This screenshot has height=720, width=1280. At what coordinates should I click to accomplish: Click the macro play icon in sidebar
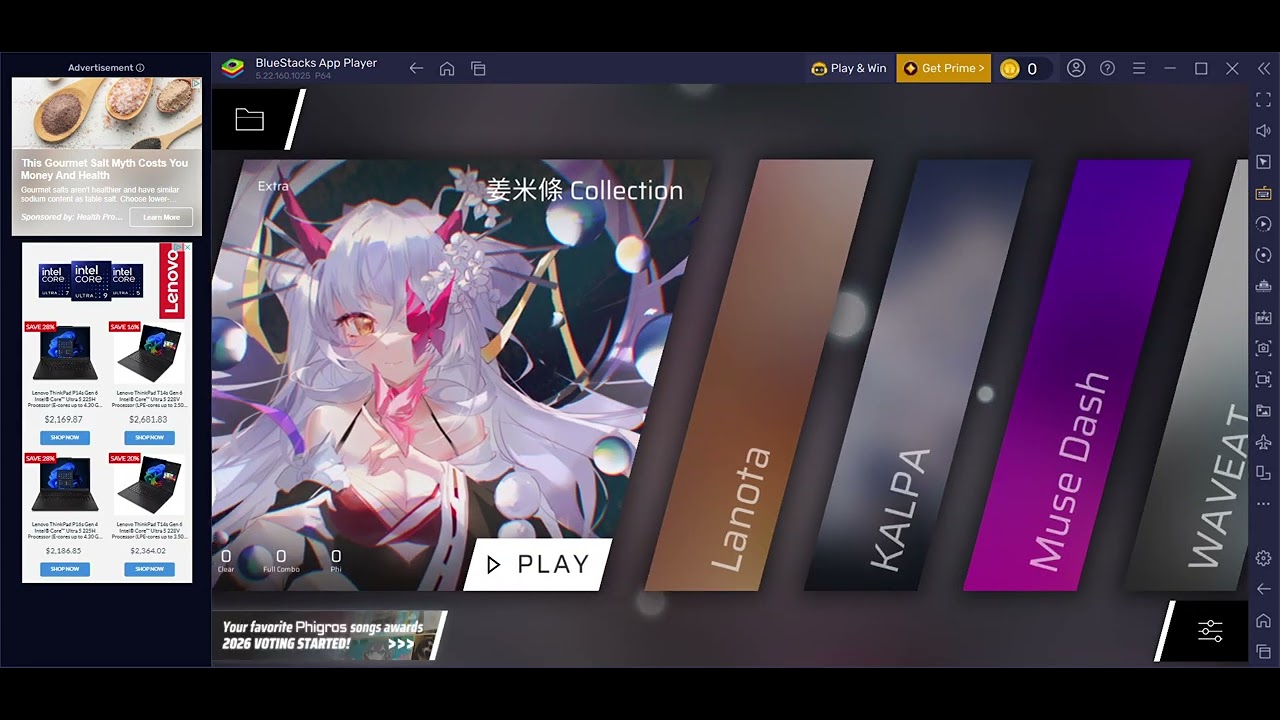1264,224
